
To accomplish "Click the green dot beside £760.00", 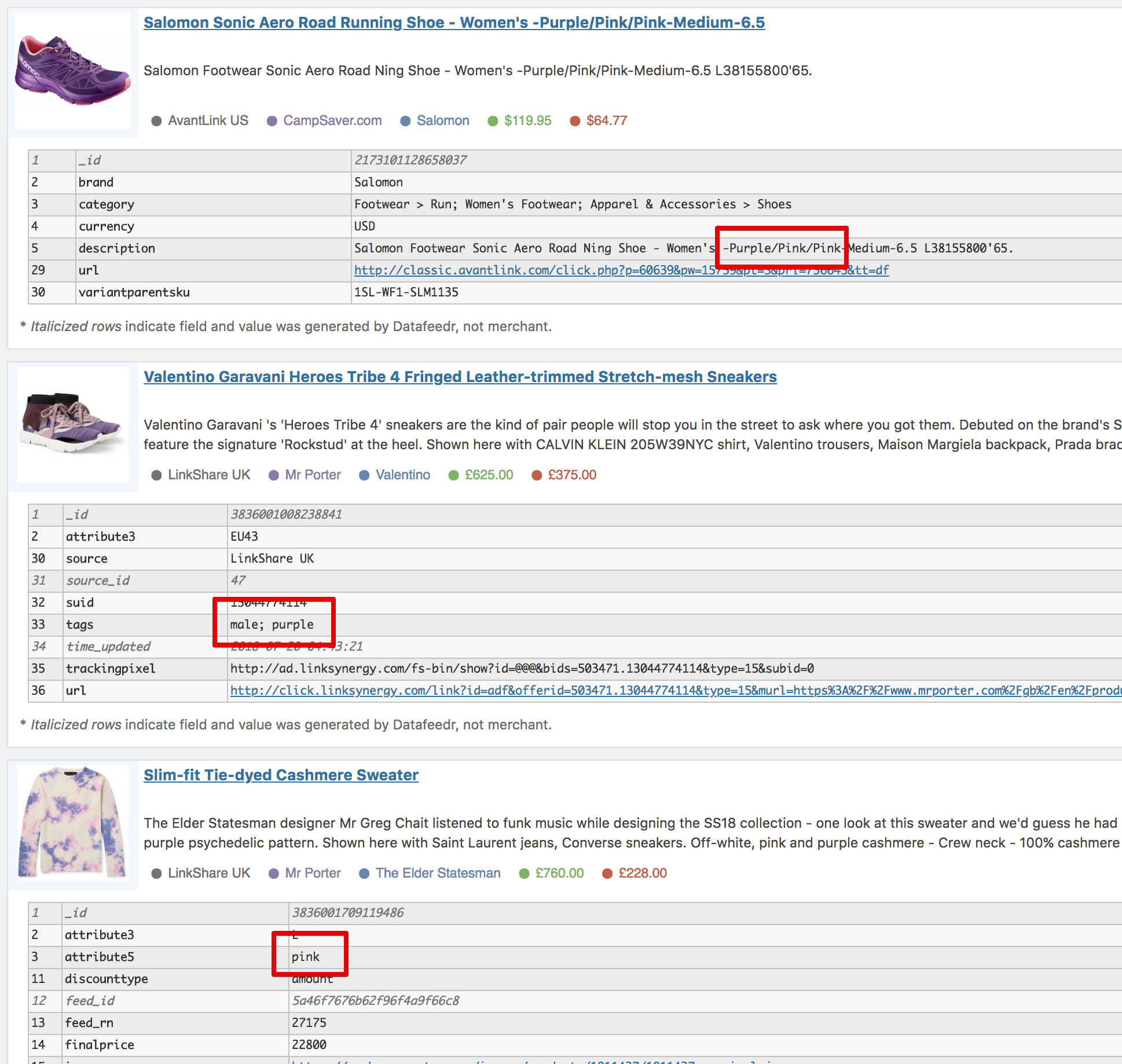I will click(x=525, y=874).
